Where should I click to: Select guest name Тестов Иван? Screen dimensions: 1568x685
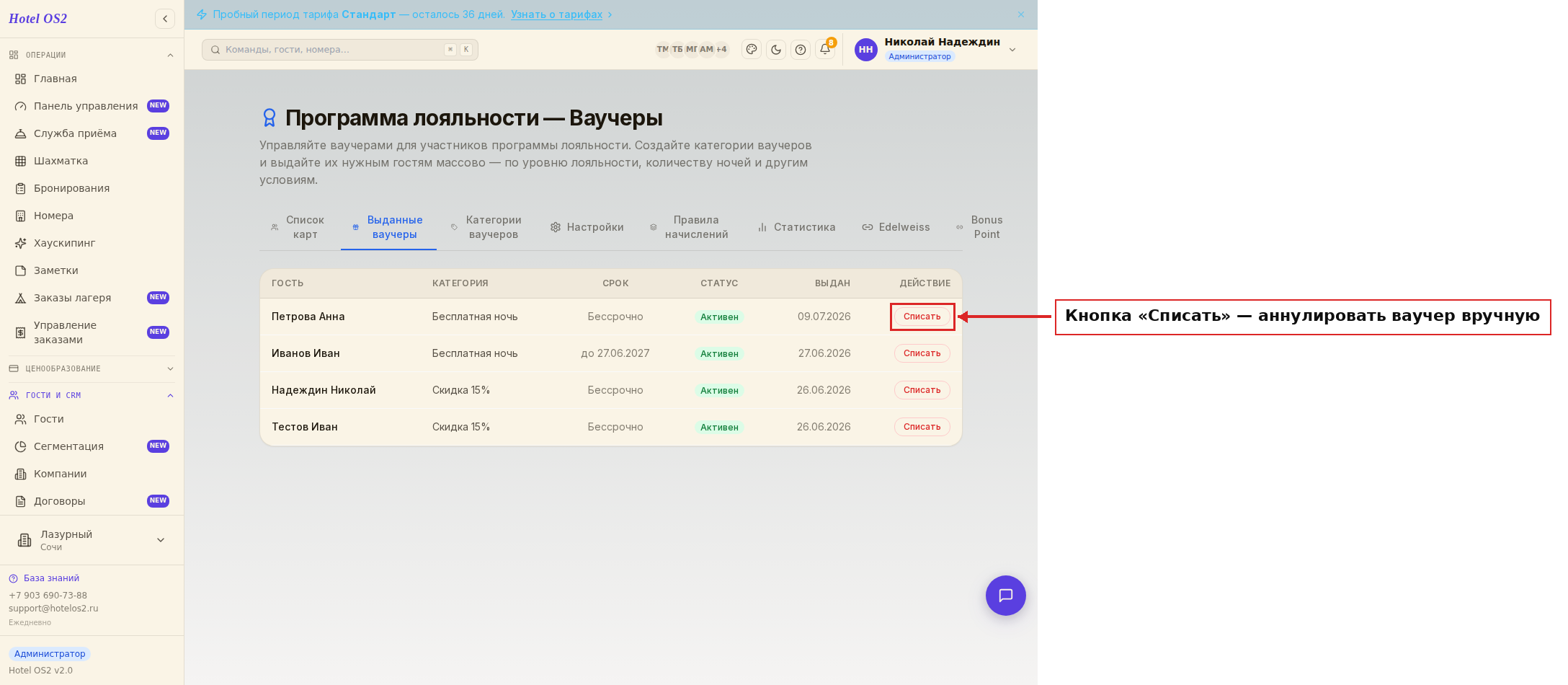click(x=304, y=427)
